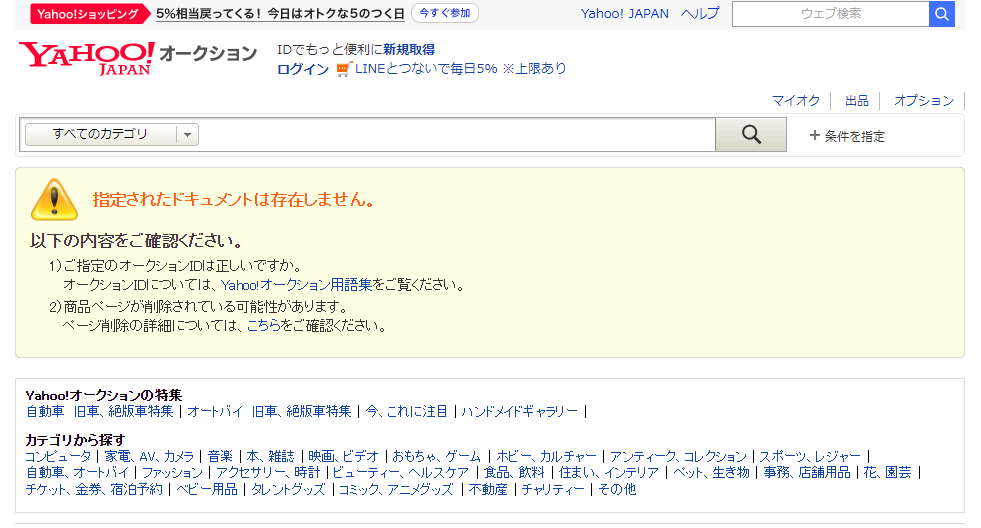
Task: Click the plus icon for 条件を指定
Action: 814,135
